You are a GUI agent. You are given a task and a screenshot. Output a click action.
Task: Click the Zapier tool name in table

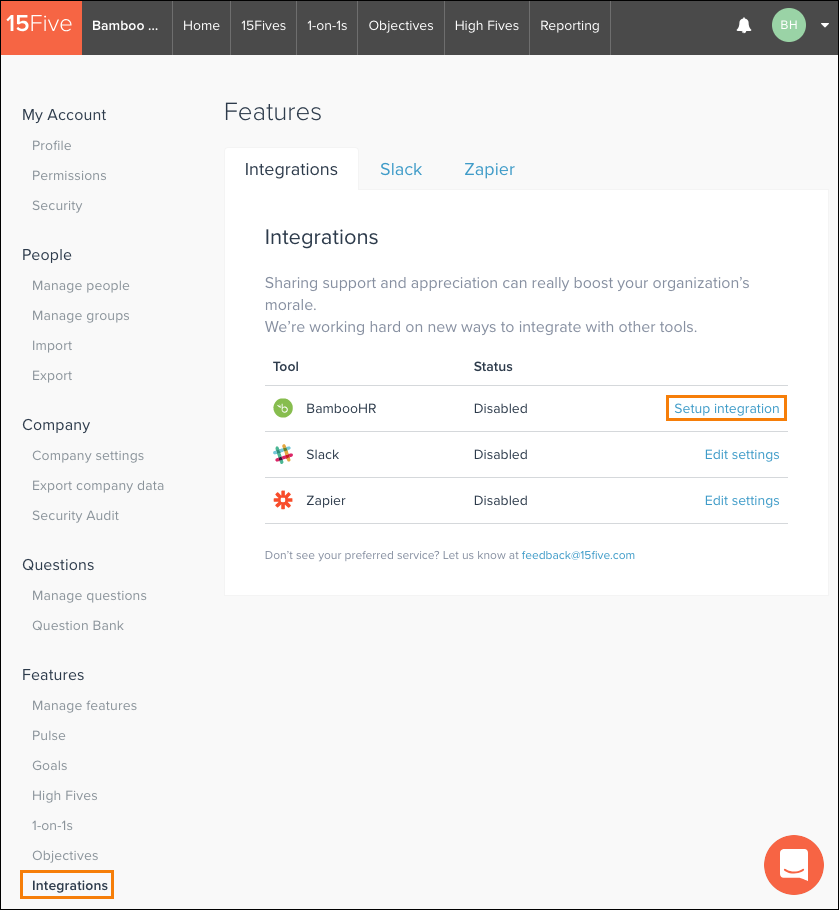pyautogui.click(x=326, y=501)
